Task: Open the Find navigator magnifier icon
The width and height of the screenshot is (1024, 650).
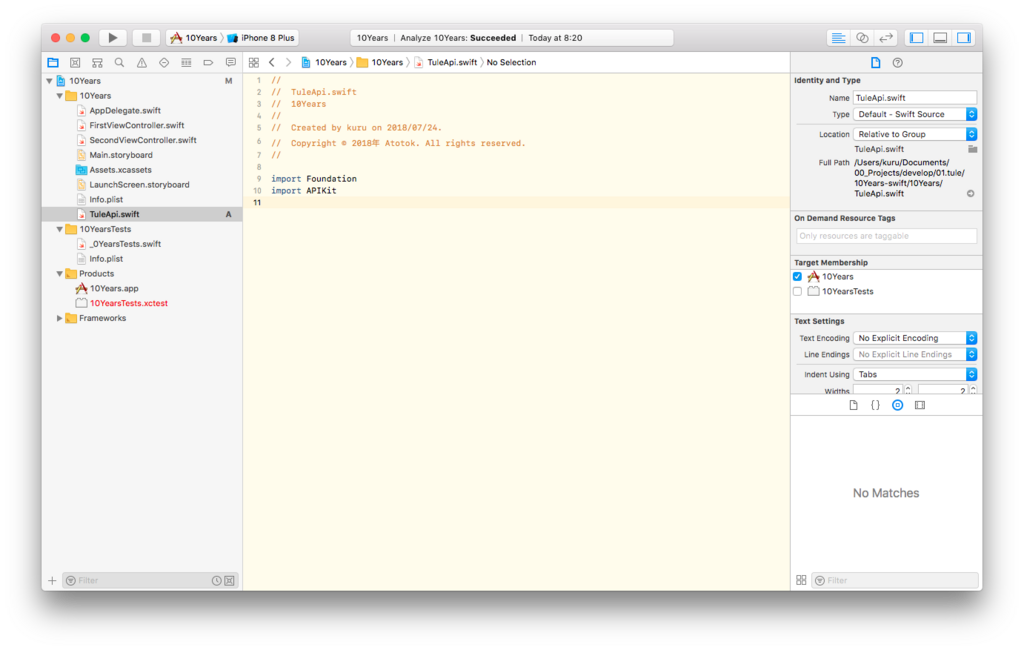Action: pyautogui.click(x=120, y=63)
